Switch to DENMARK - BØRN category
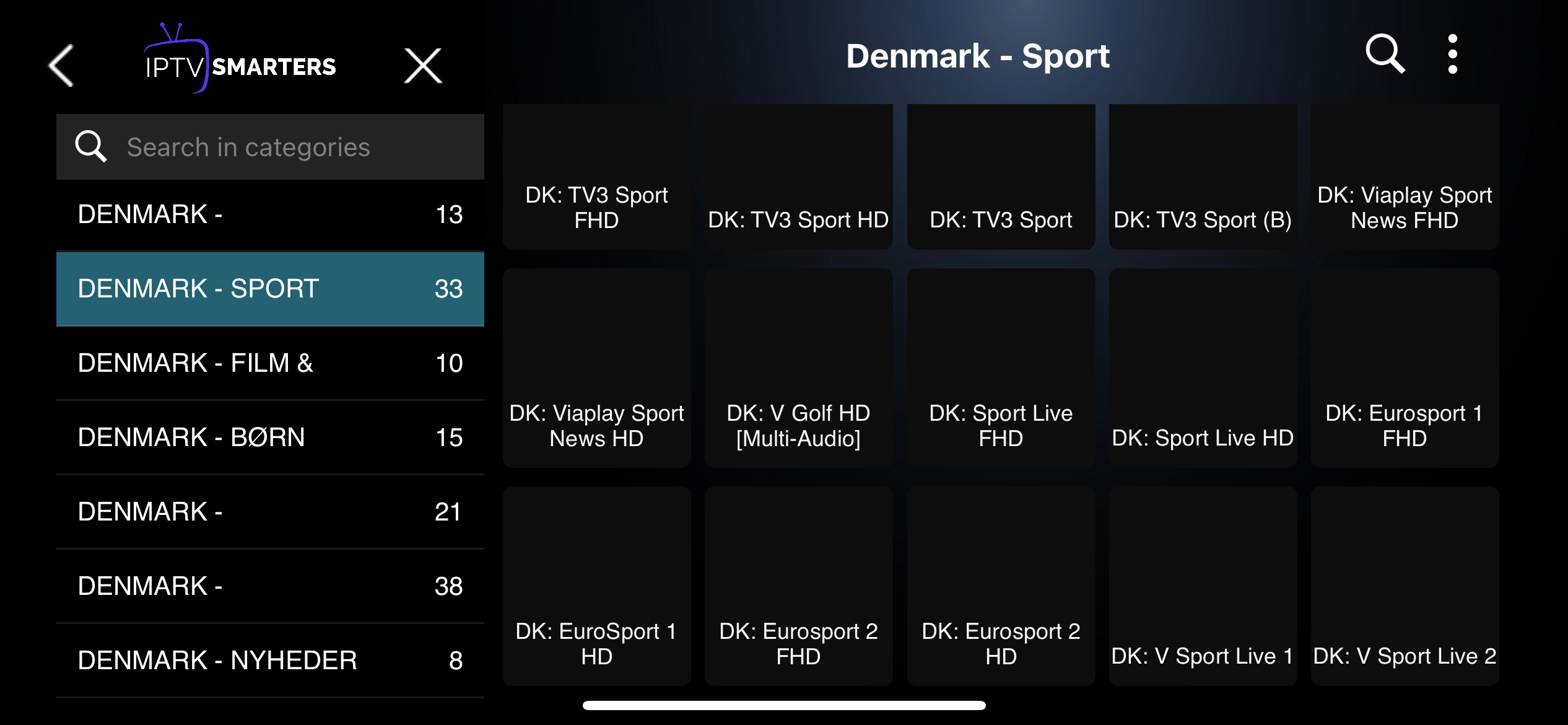This screenshot has width=1568, height=725. (270, 437)
